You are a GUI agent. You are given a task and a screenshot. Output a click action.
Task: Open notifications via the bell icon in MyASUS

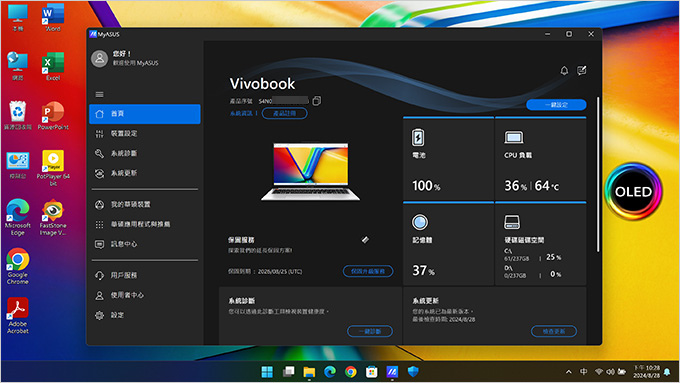564,70
